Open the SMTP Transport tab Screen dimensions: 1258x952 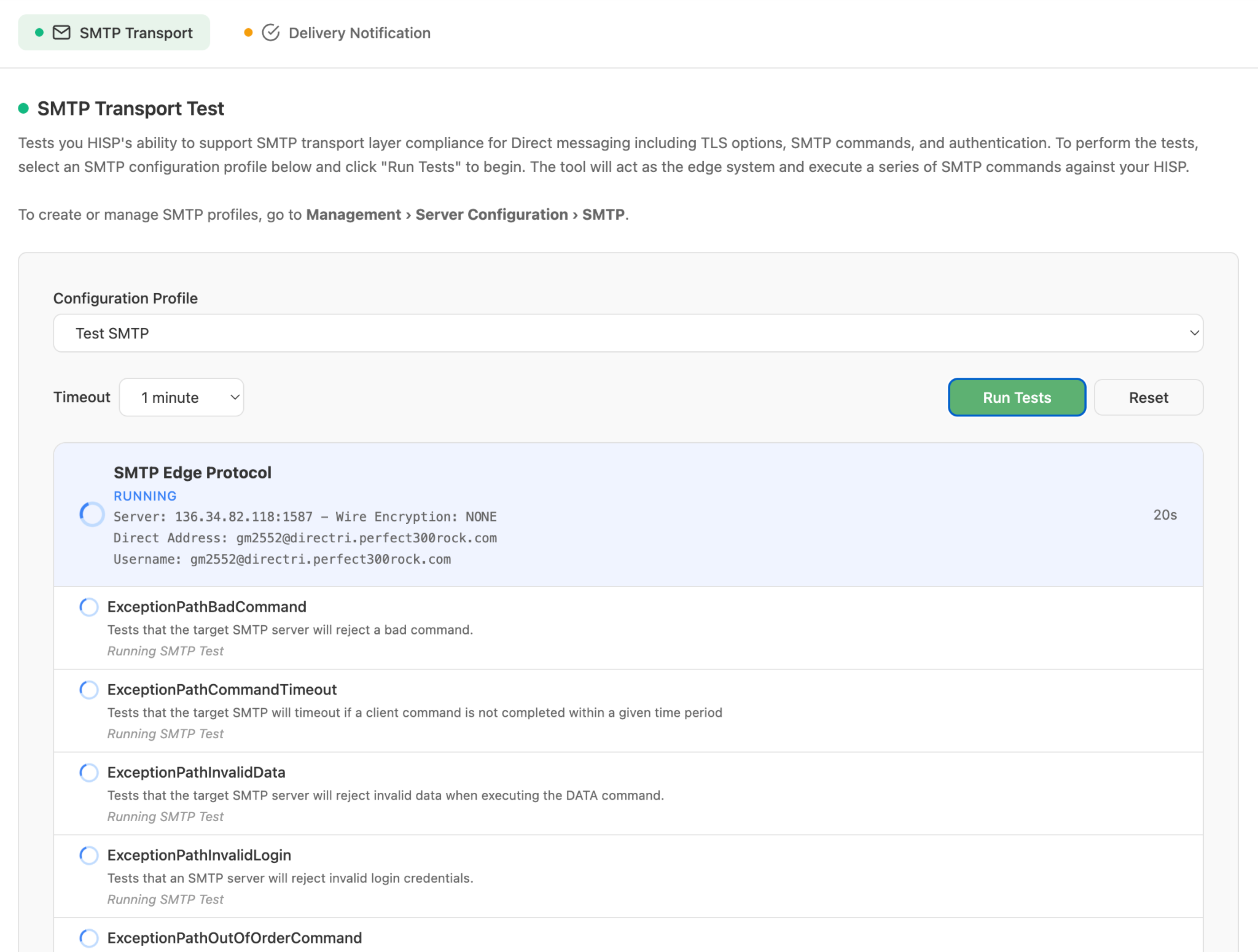(114, 33)
